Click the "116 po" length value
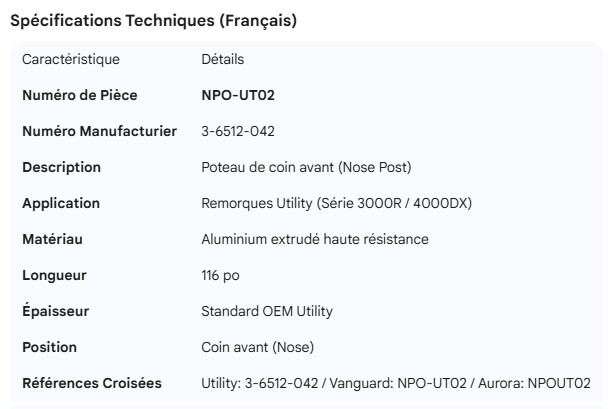This screenshot has height=409, width=612. [220, 276]
